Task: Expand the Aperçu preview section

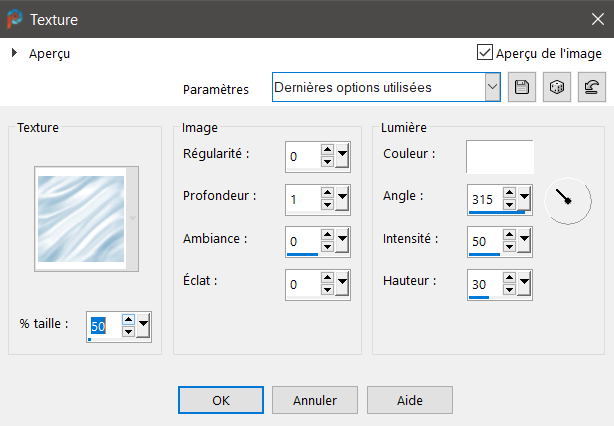Action: (15, 54)
